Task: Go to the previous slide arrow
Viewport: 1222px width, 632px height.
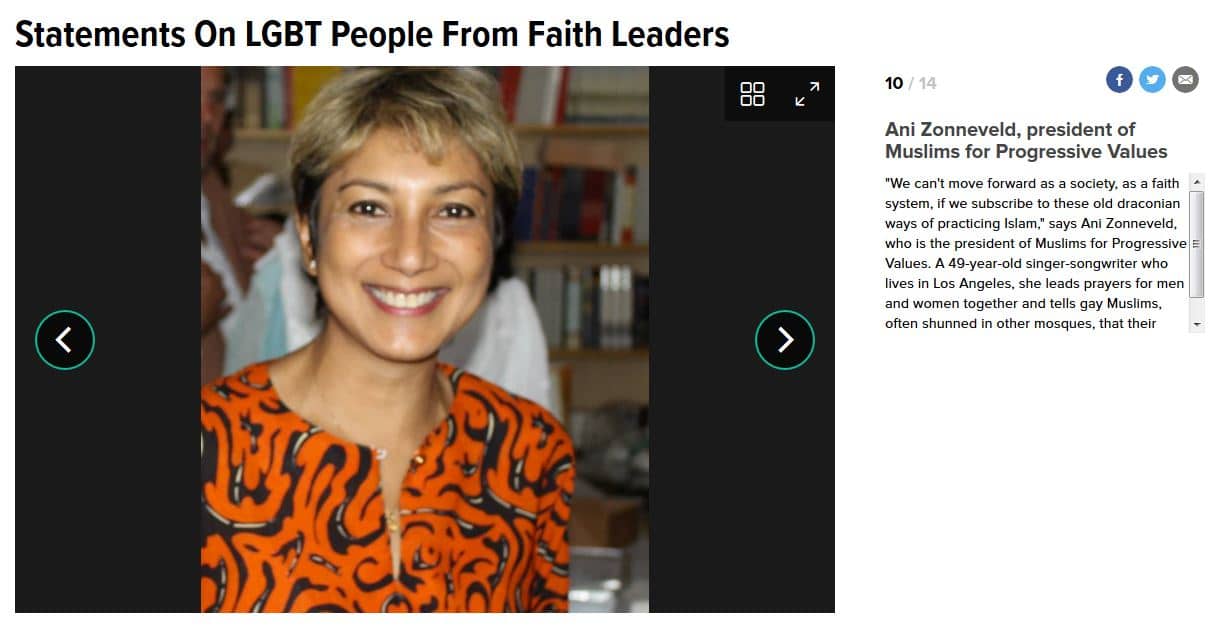Action: click(65, 340)
